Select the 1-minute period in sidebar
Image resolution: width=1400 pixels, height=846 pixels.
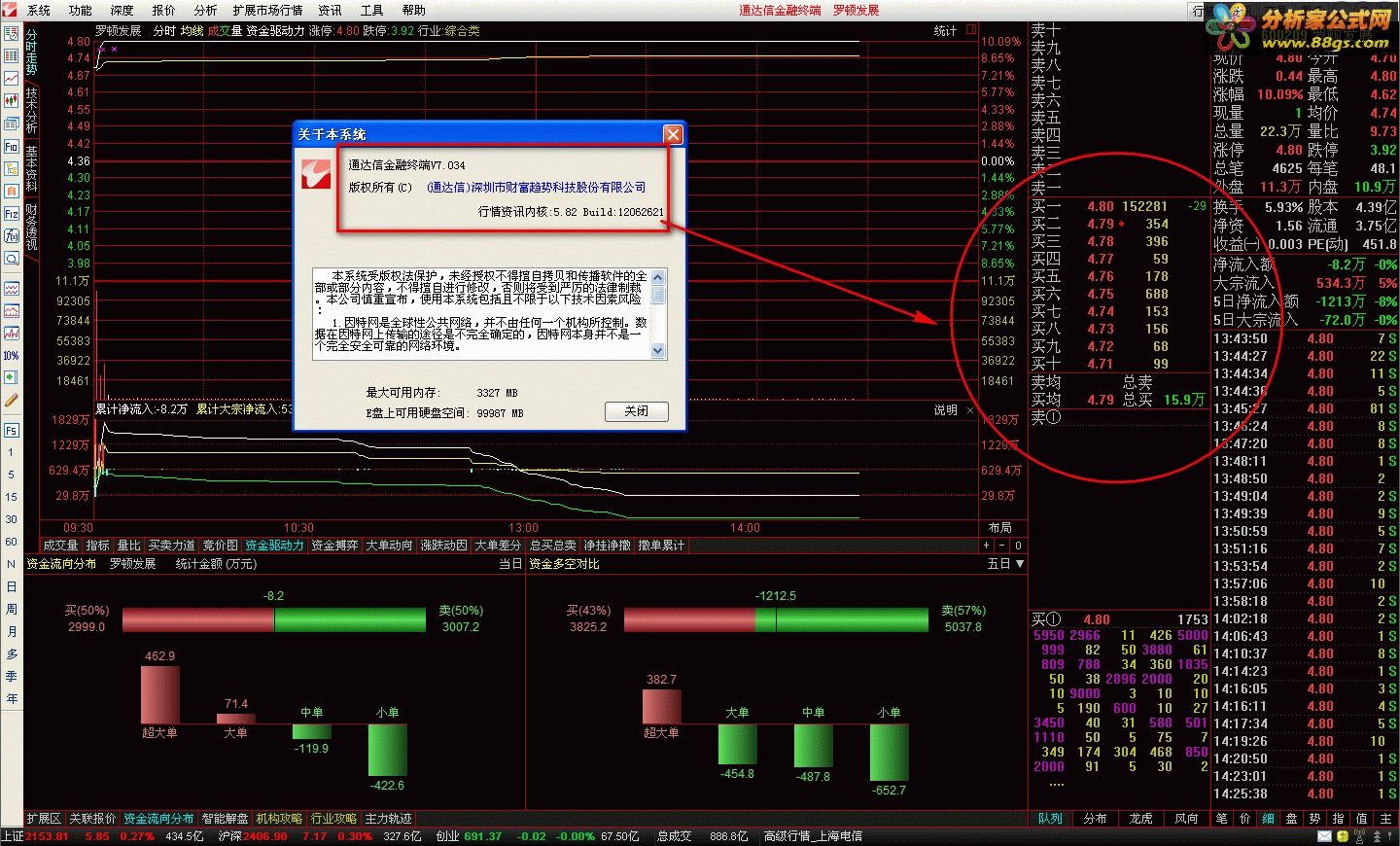[x=12, y=452]
